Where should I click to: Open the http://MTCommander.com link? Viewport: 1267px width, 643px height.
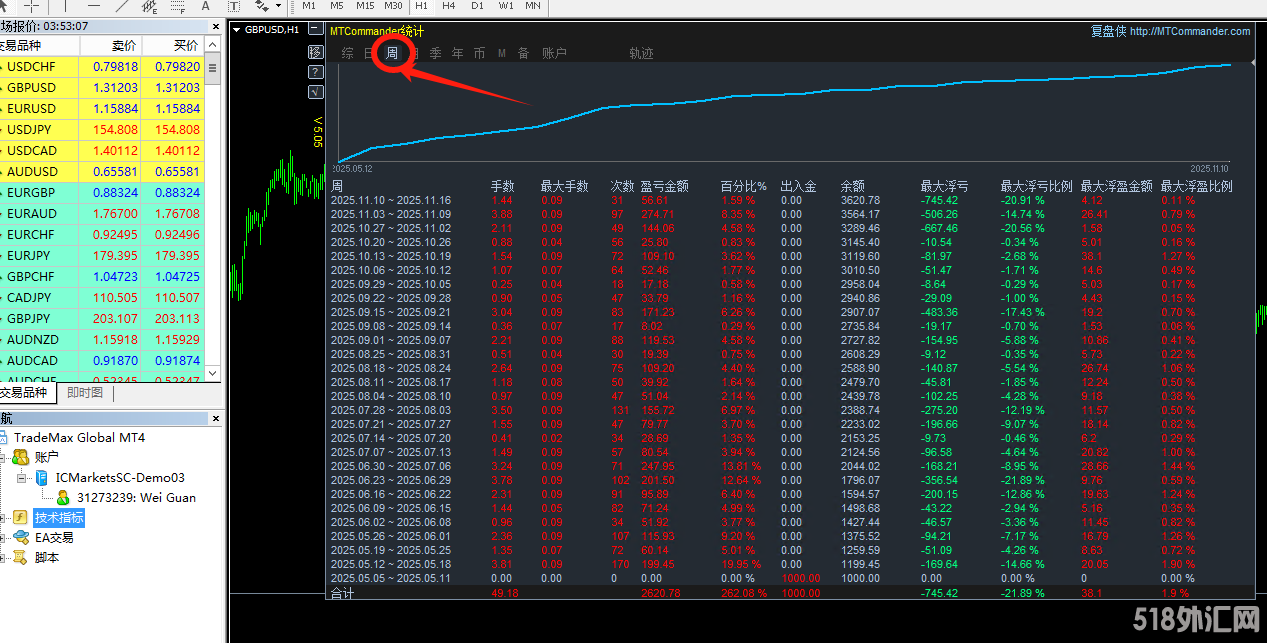click(1189, 31)
